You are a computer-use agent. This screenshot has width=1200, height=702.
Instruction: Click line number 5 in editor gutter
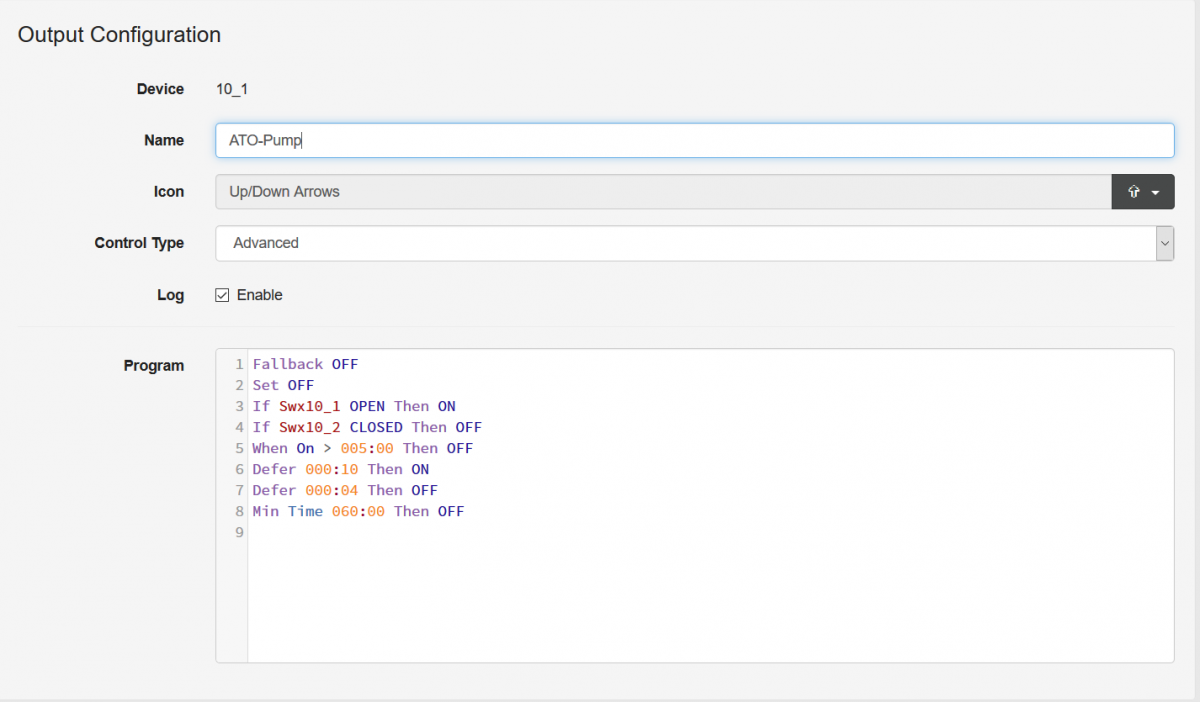tap(239, 448)
